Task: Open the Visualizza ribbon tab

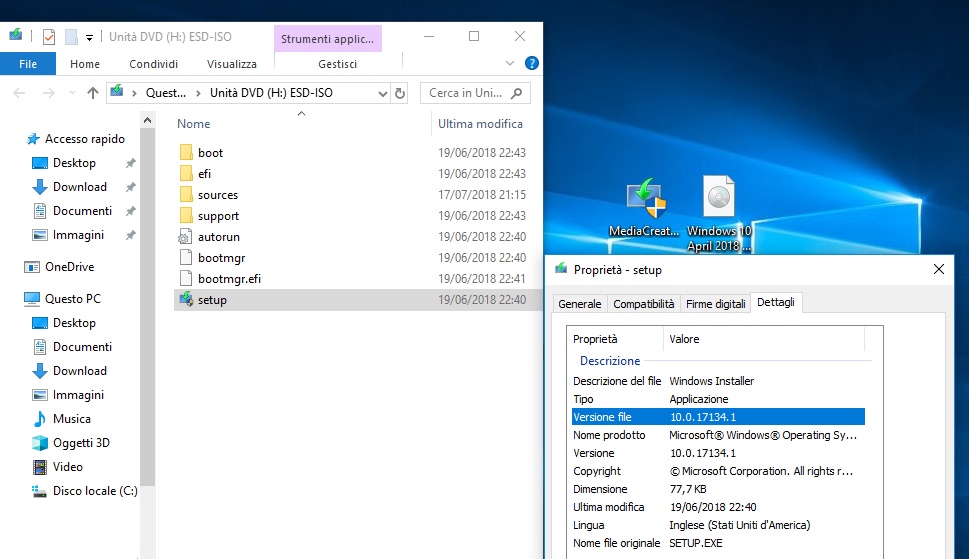Action: [x=232, y=64]
